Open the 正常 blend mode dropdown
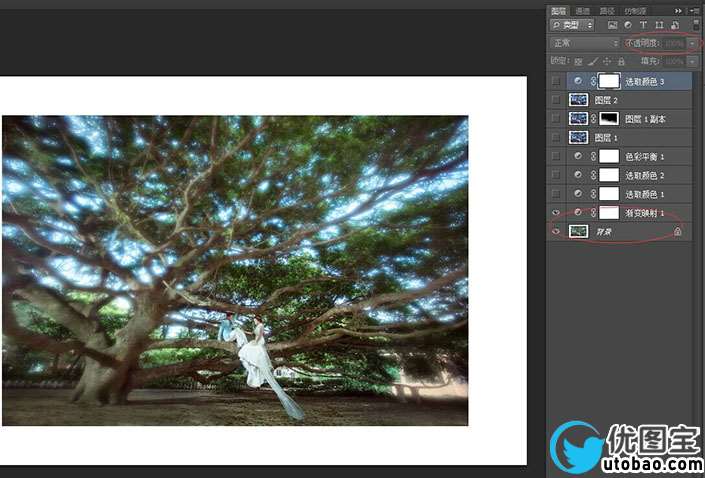 [x=585, y=43]
